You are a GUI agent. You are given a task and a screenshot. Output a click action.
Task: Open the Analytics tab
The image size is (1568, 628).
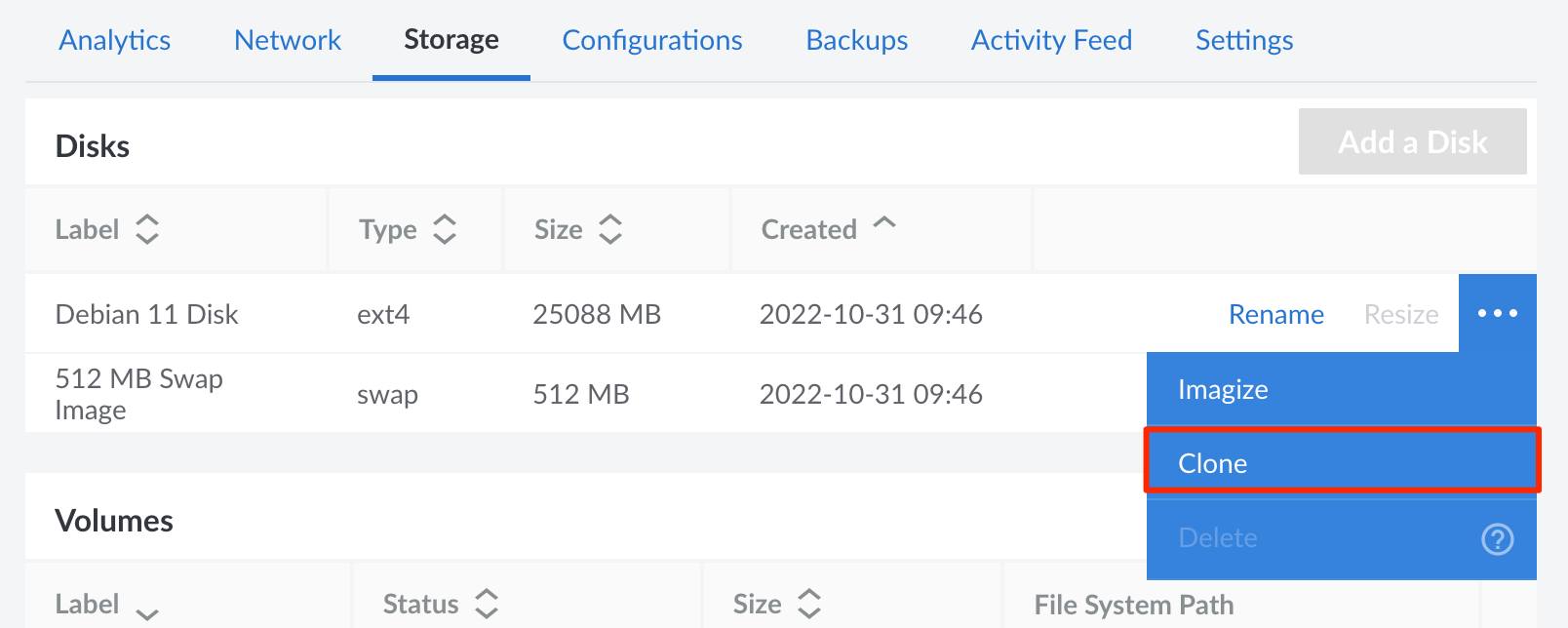(115, 40)
